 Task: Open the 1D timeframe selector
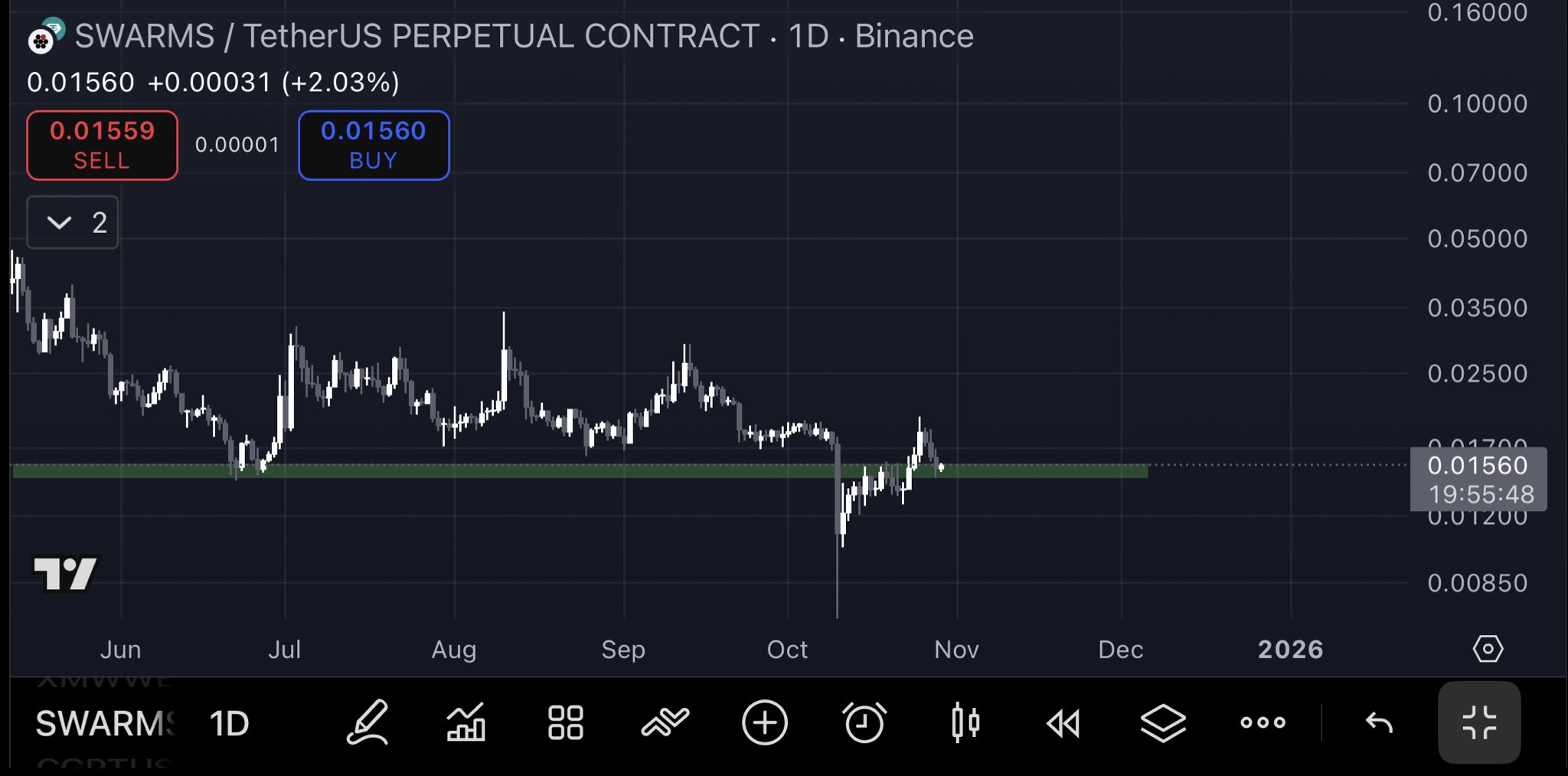coord(230,724)
